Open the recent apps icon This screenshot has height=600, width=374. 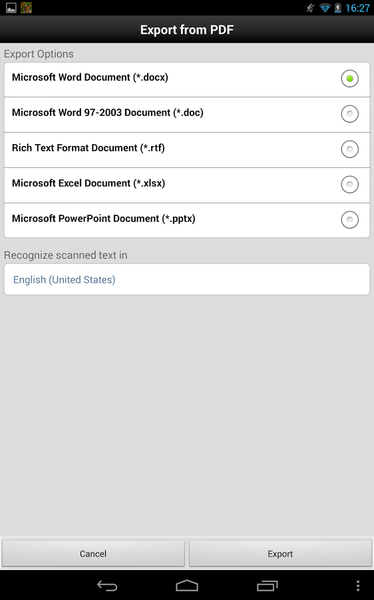[267, 585]
